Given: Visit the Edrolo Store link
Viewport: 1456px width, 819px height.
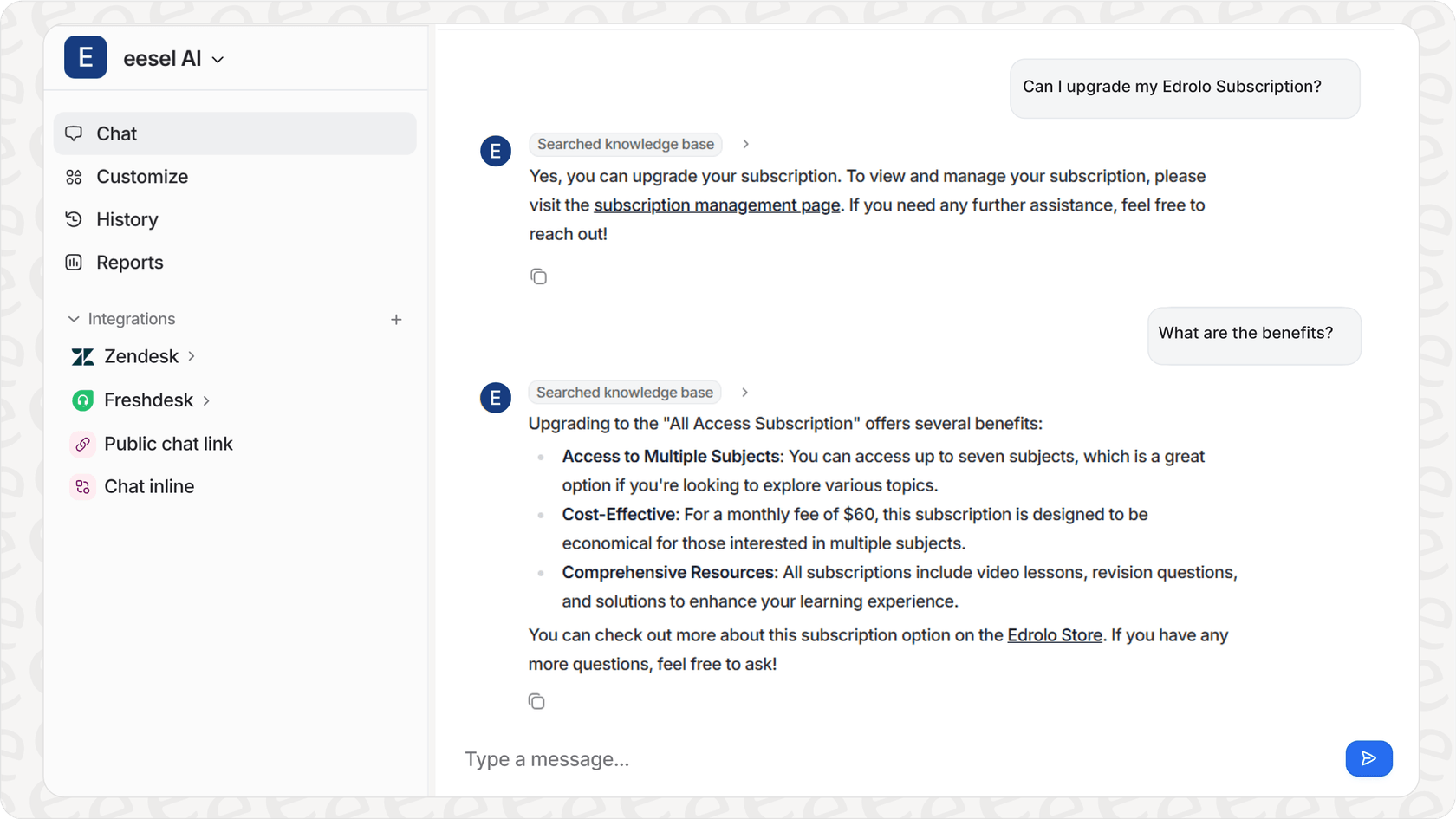Looking at the screenshot, I should tap(1054, 634).
